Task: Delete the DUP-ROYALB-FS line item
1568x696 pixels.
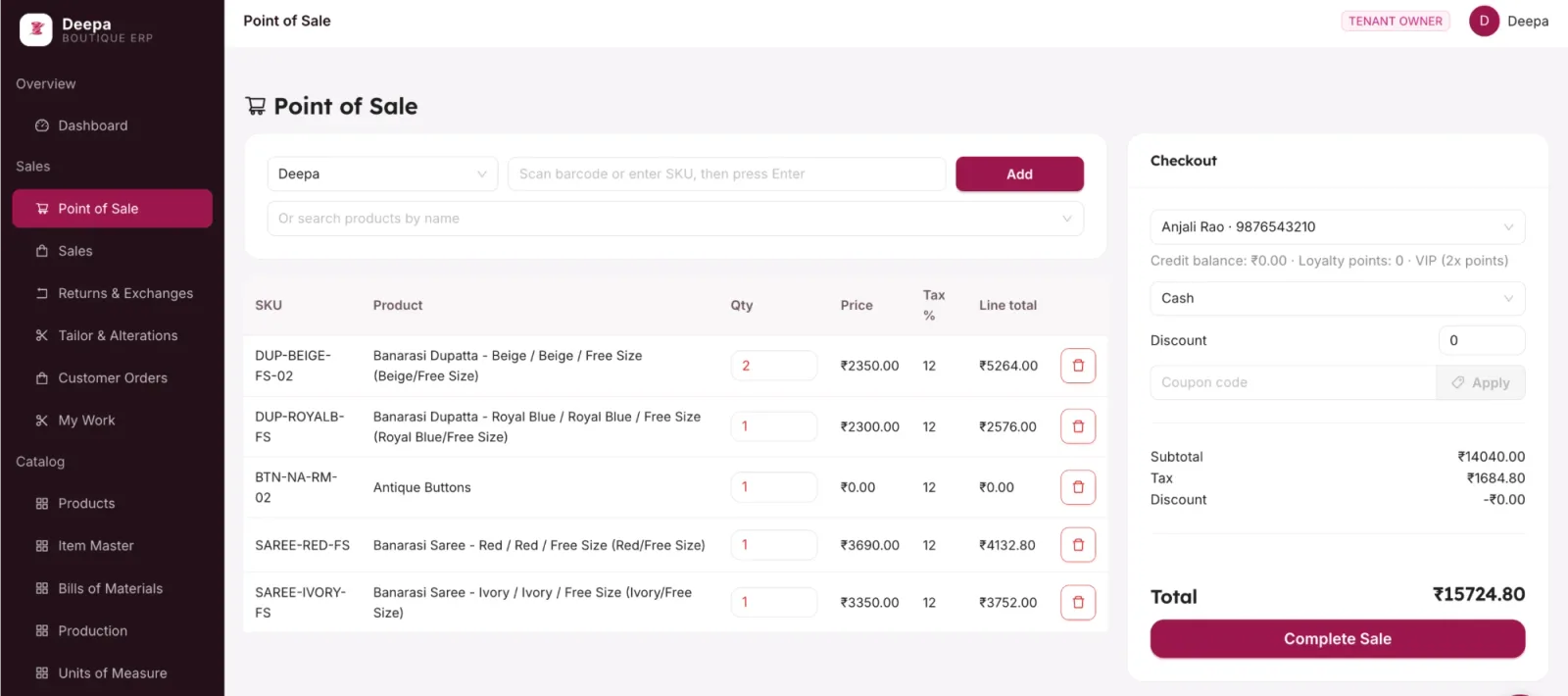Action: point(1078,426)
